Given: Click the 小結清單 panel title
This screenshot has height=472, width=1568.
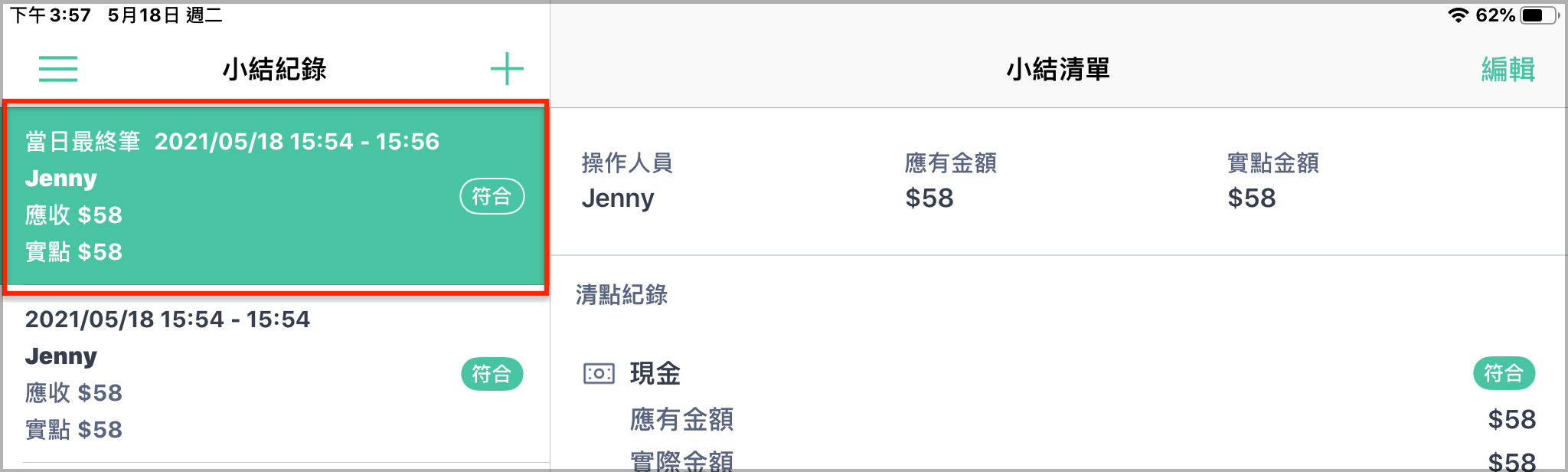Looking at the screenshot, I should tap(1058, 69).
